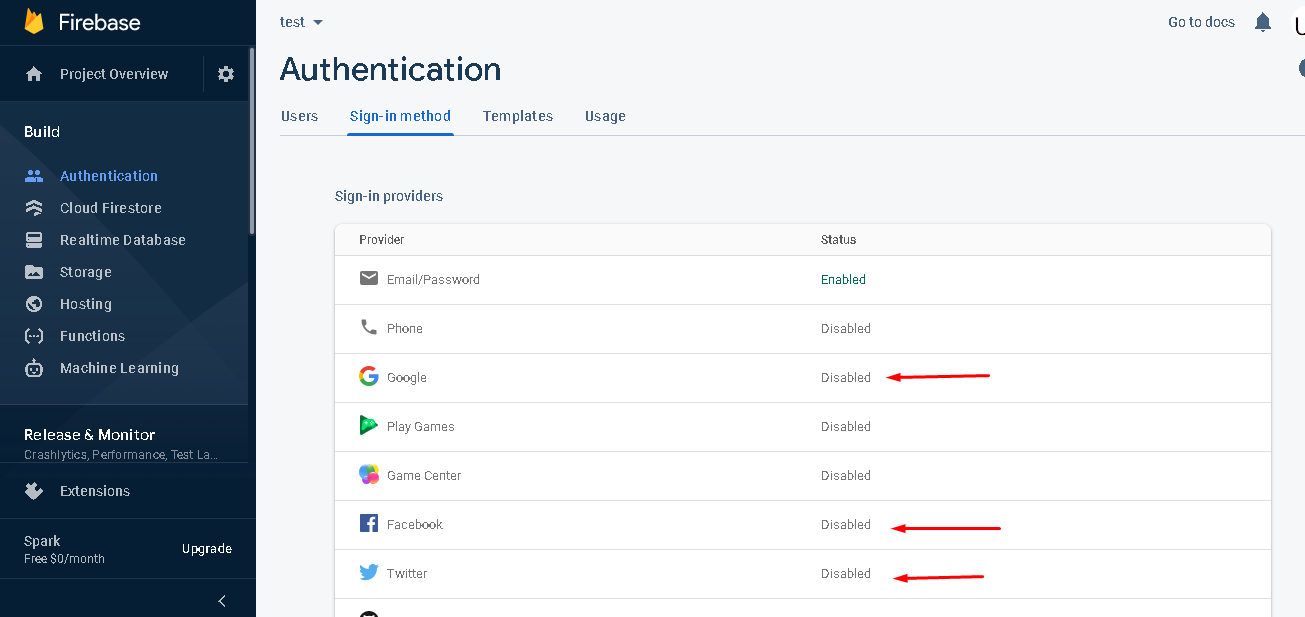
Task: Switch to the Users tab
Action: coord(299,116)
